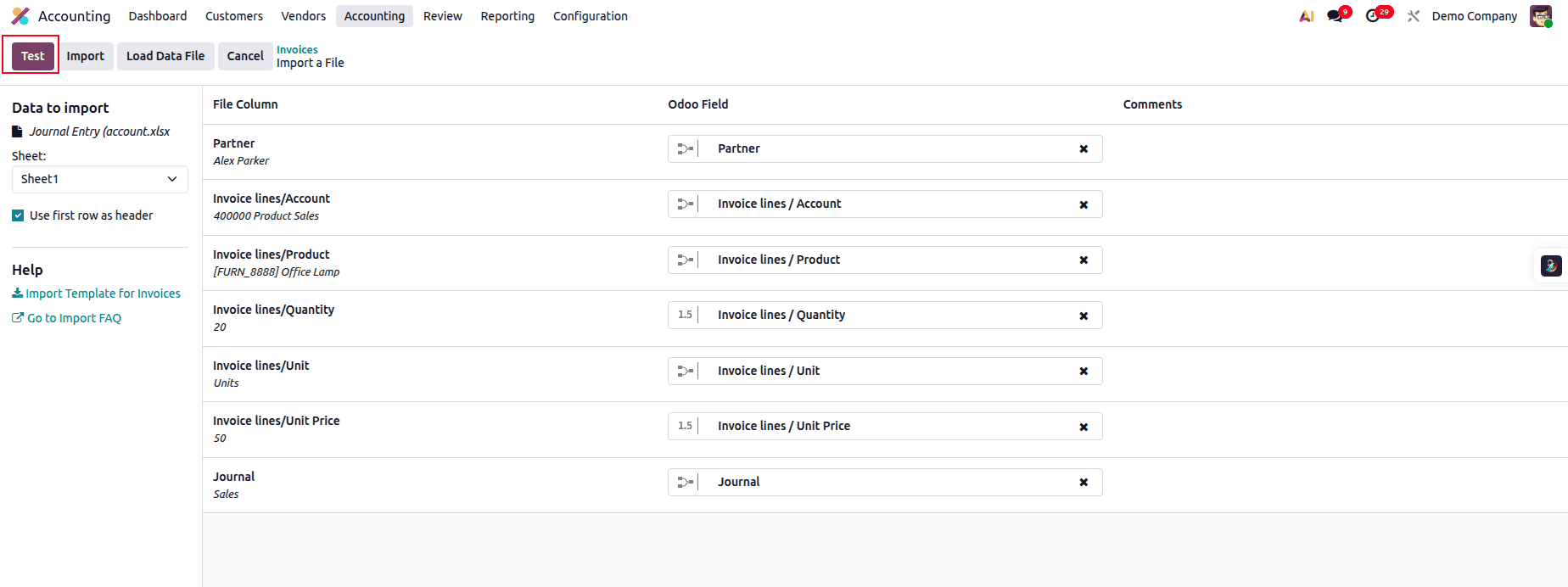Screen dimensions: 1568x587
Task: Clear the Journal field mapping
Action: [x=1084, y=483]
